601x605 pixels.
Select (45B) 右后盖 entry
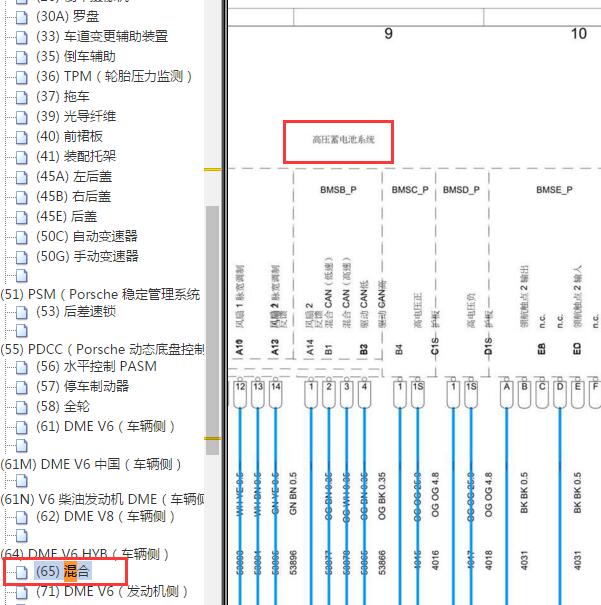click(x=73, y=197)
